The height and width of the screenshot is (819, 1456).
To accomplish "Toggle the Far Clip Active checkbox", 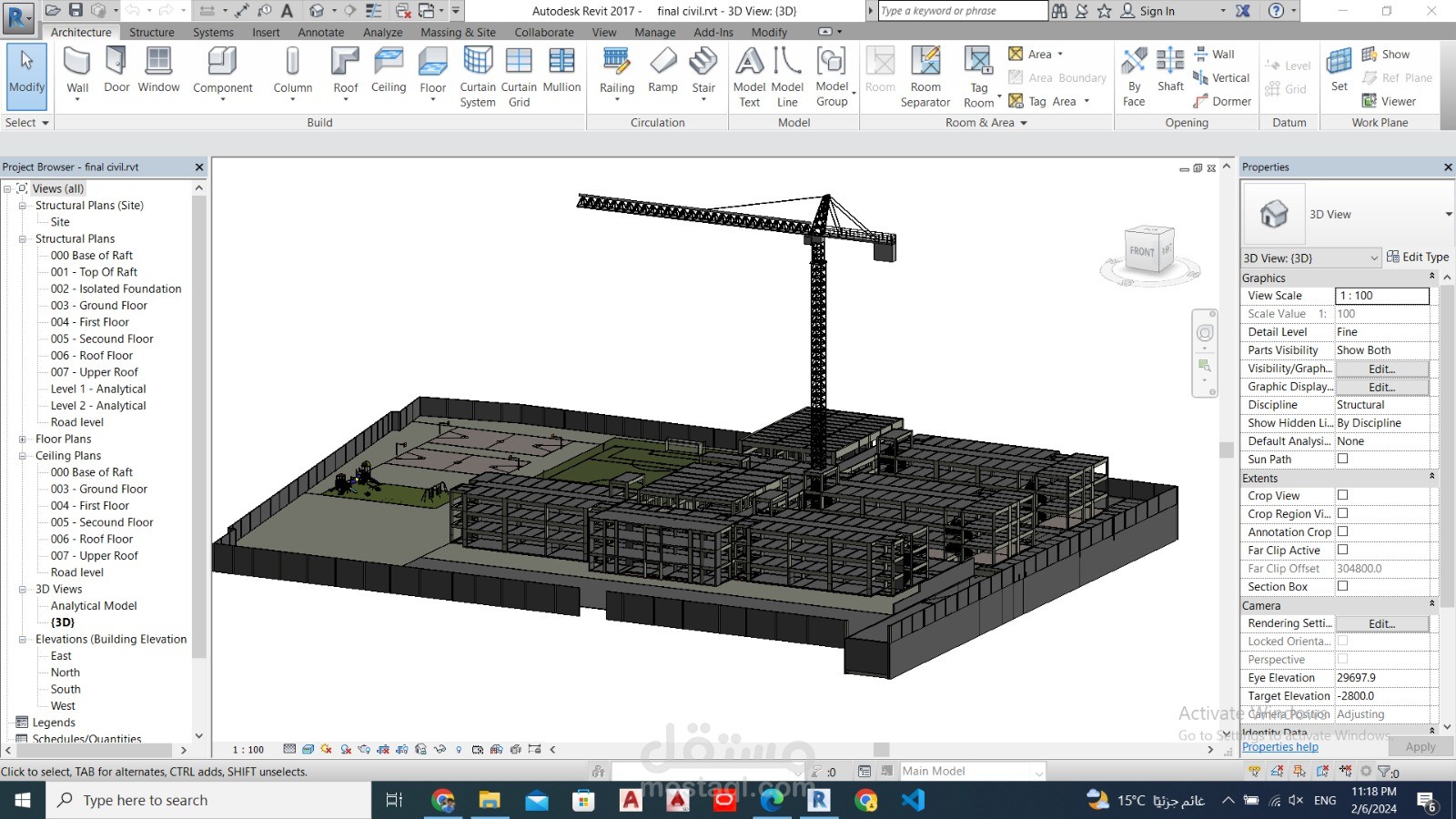I will click(x=1342, y=550).
